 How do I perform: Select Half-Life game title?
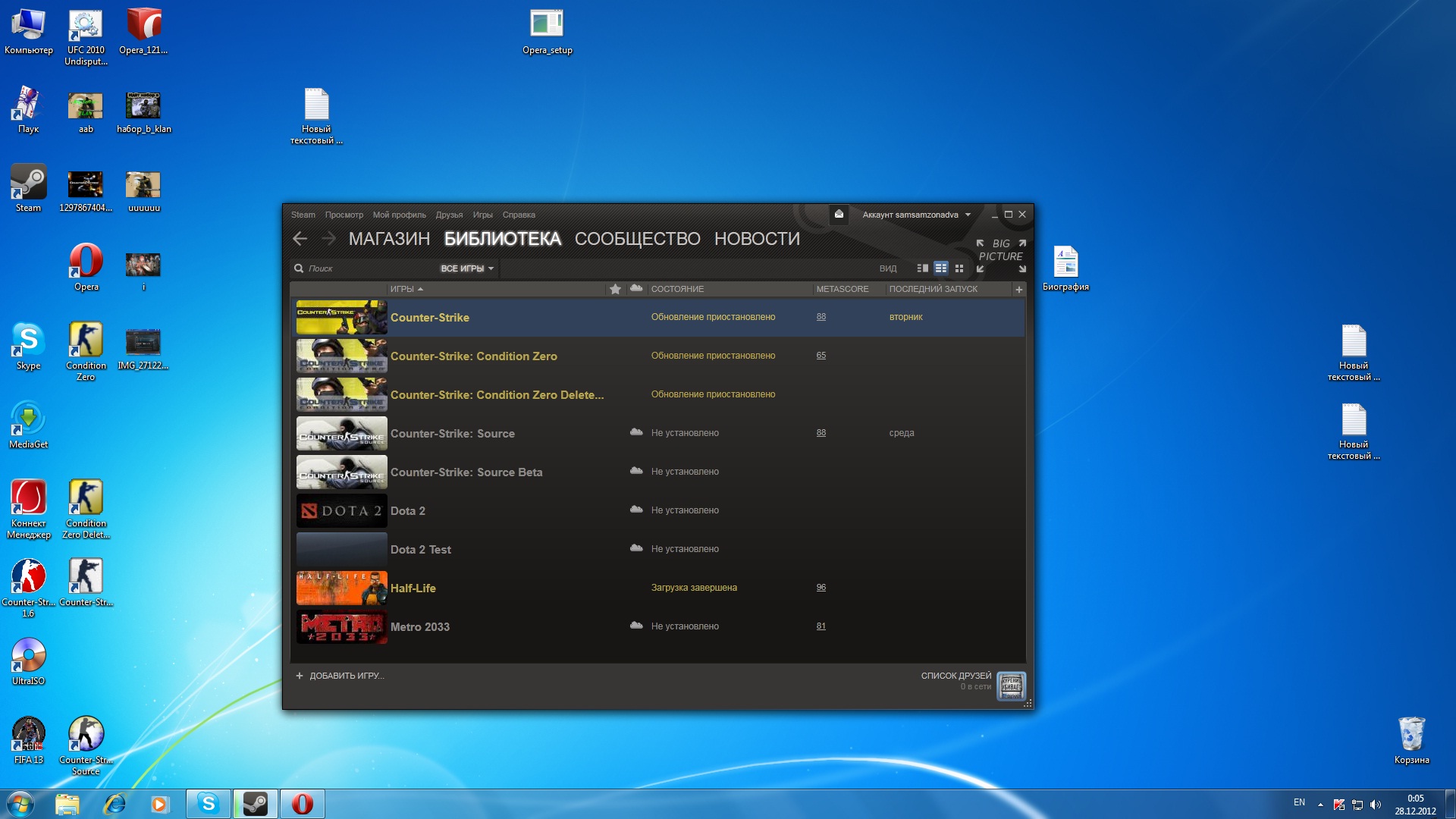click(x=413, y=588)
